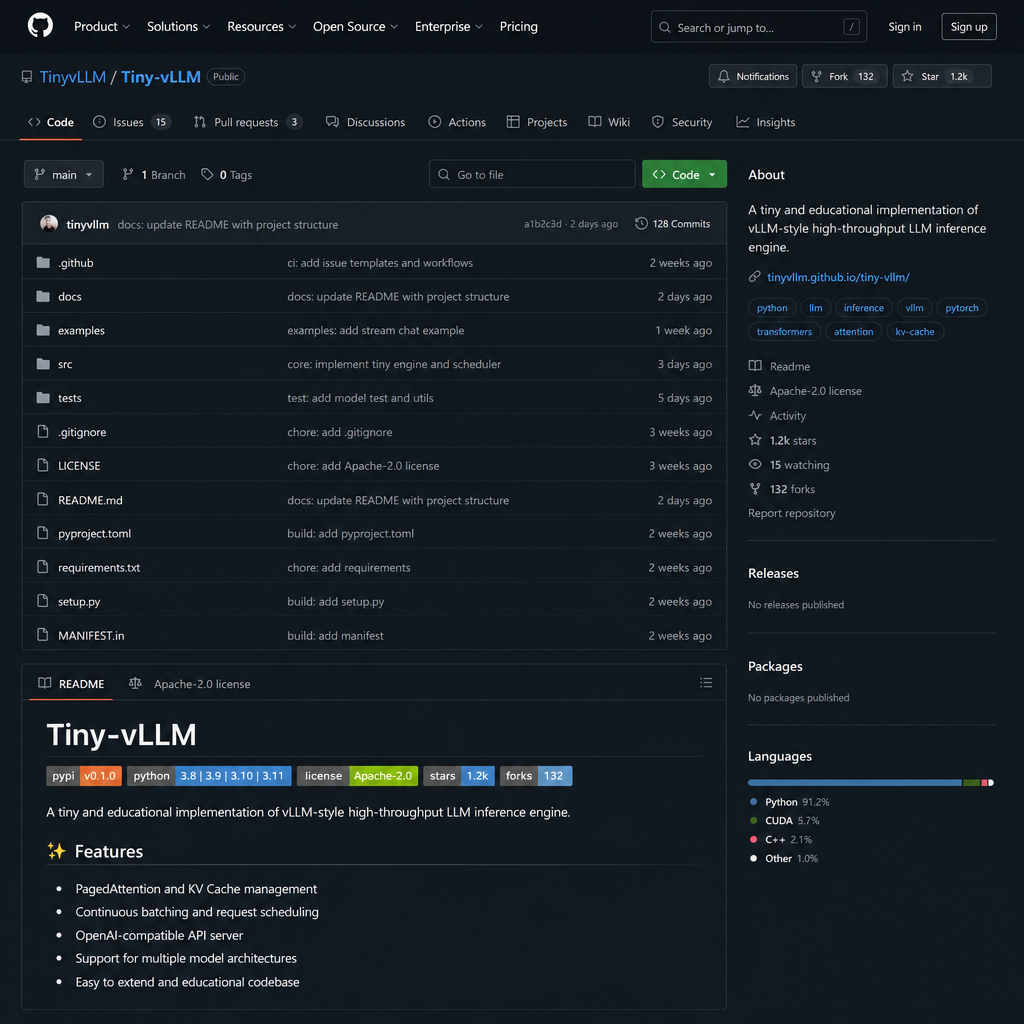Screen dimensions: 1024x1024
Task: Open the README outline list icon
Action: pos(706,683)
